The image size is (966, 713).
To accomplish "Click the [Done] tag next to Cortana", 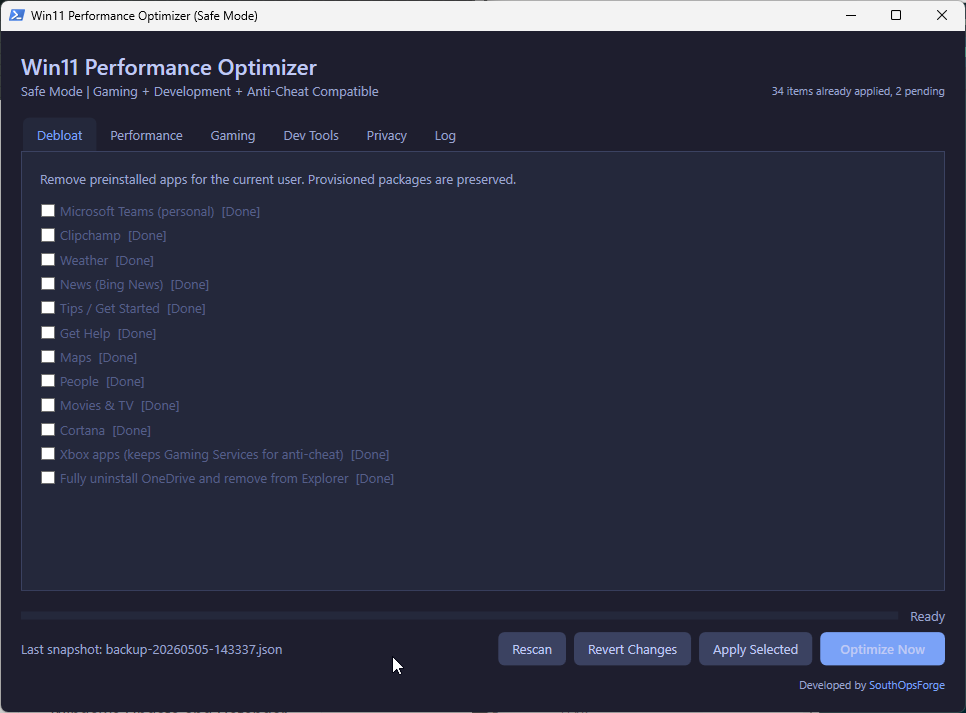I will (132, 430).
